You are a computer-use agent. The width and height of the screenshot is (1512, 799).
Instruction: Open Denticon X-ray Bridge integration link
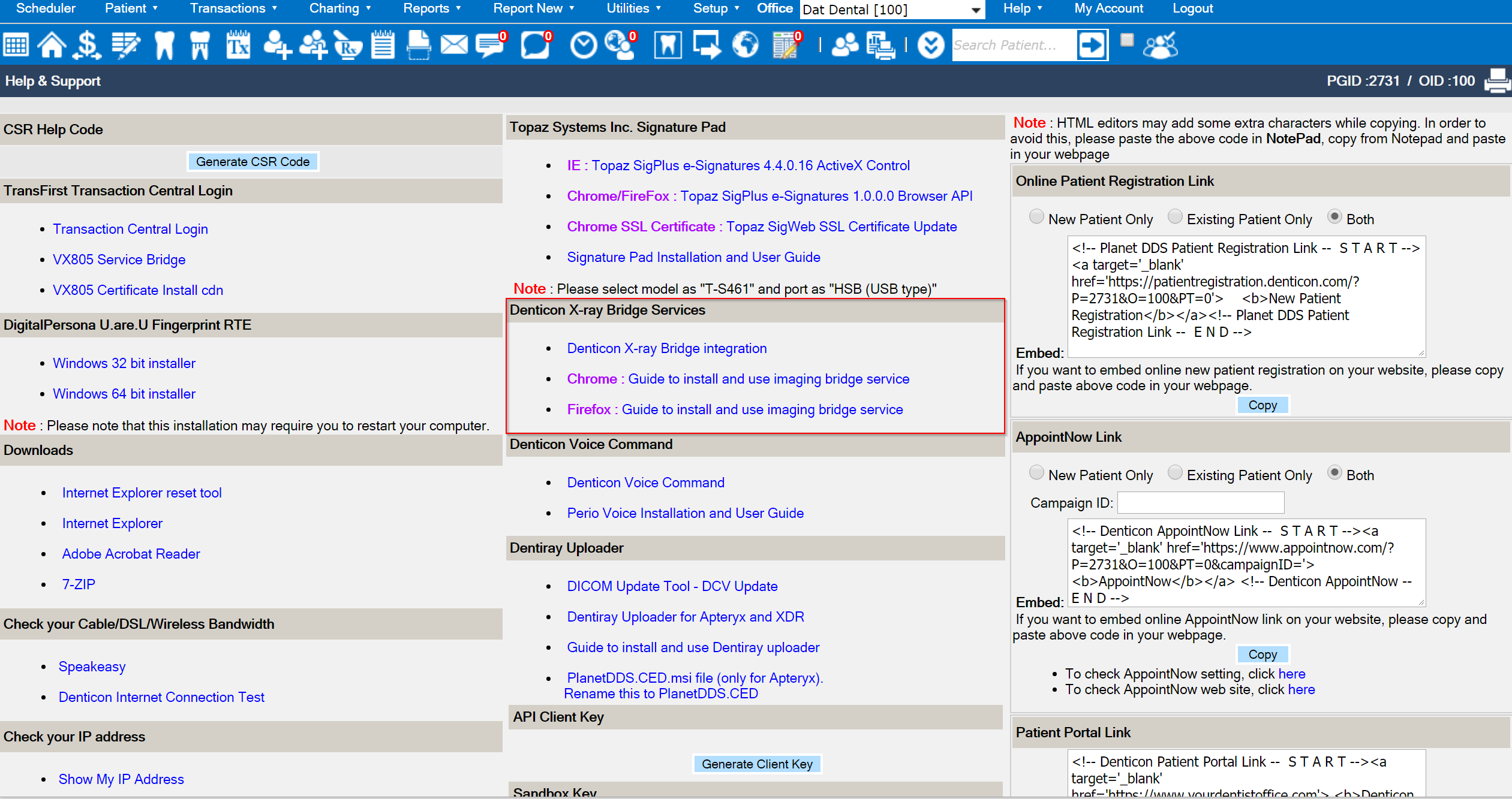pos(666,348)
